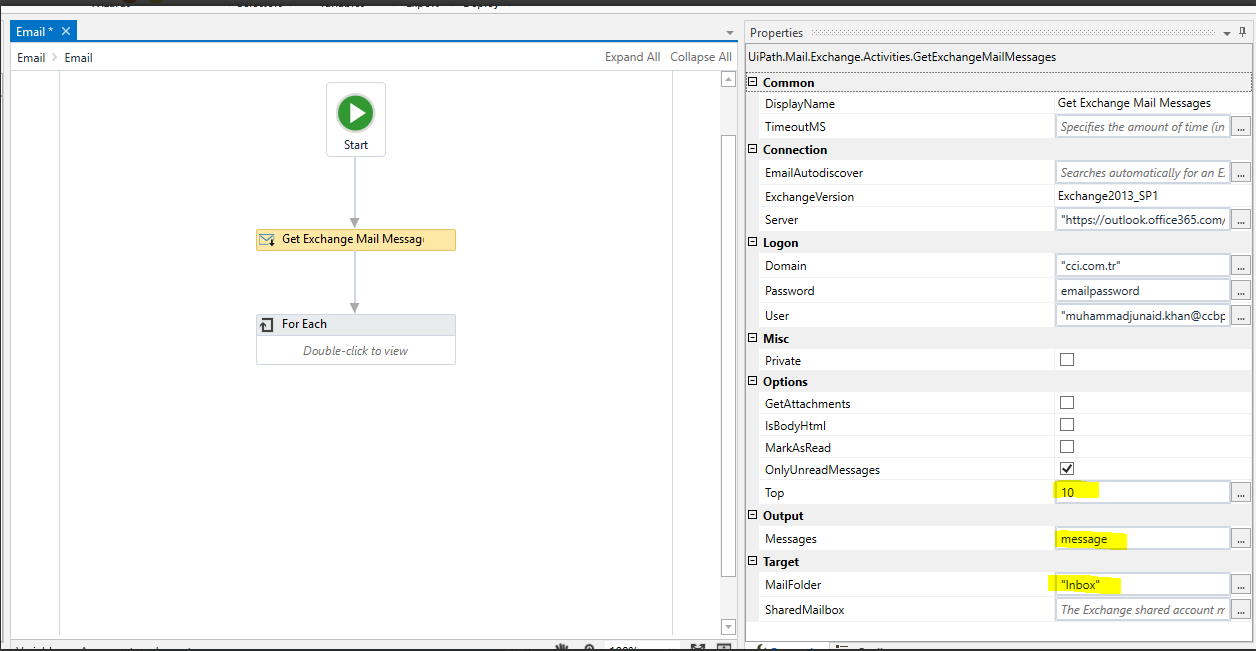This screenshot has width=1256, height=651.
Task: Collapse the Target property group
Action: tap(753, 561)
